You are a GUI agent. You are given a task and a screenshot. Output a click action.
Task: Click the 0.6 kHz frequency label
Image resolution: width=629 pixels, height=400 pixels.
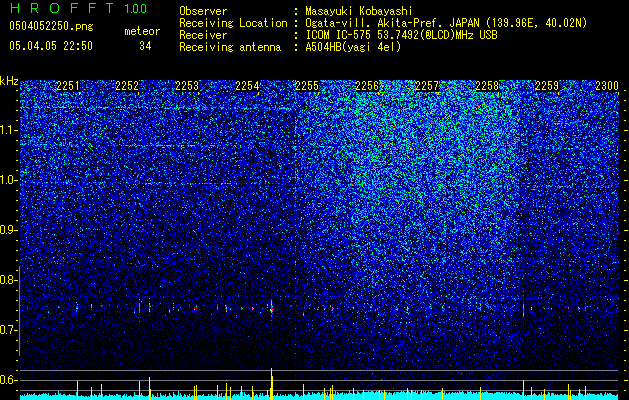tap(8, 380)
